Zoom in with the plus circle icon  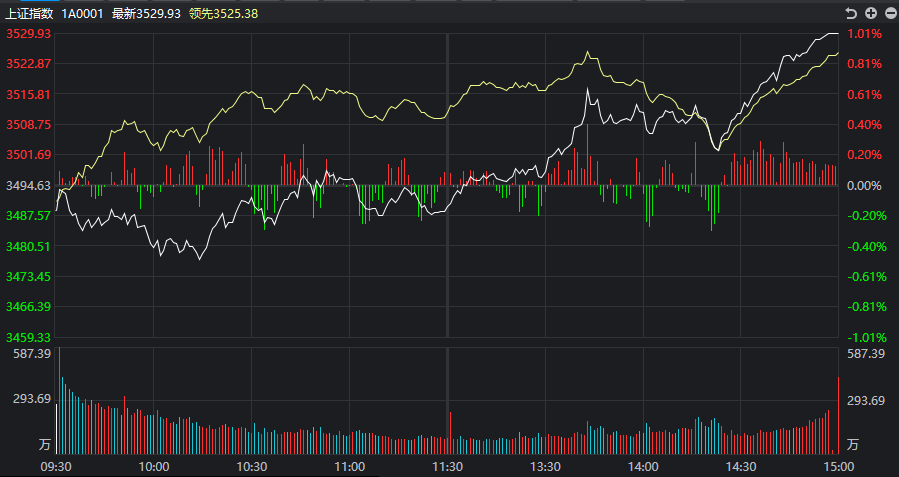point(871,13)
